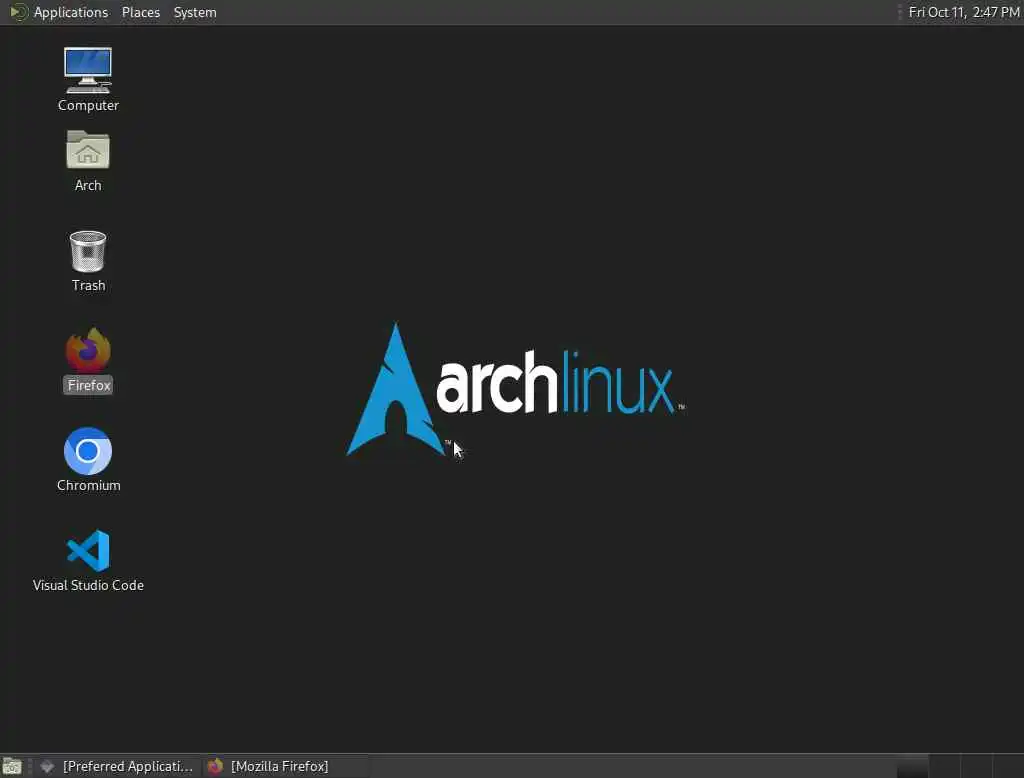Click the "Visual Studio Code" icon label
The image size is (1024, 778).
pyautogui.click(x=88, y=585)
